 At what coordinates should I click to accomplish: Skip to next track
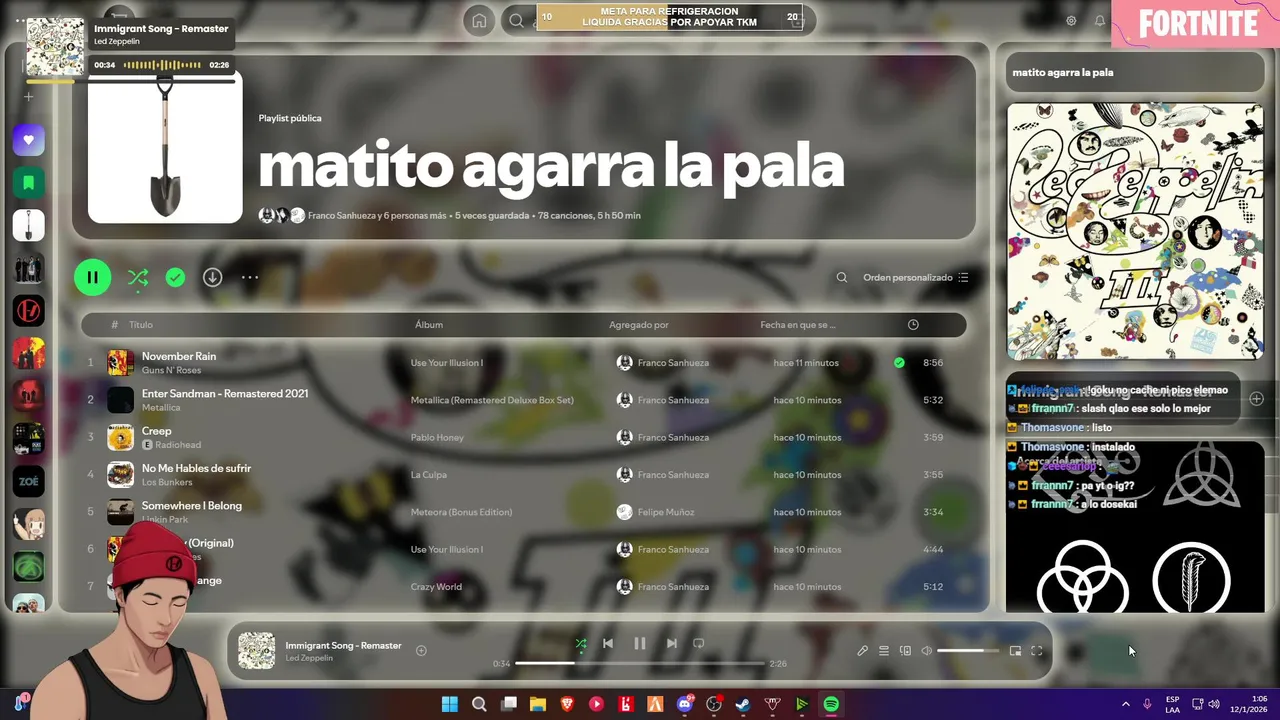pyautogui.click(x=672, y=643)
